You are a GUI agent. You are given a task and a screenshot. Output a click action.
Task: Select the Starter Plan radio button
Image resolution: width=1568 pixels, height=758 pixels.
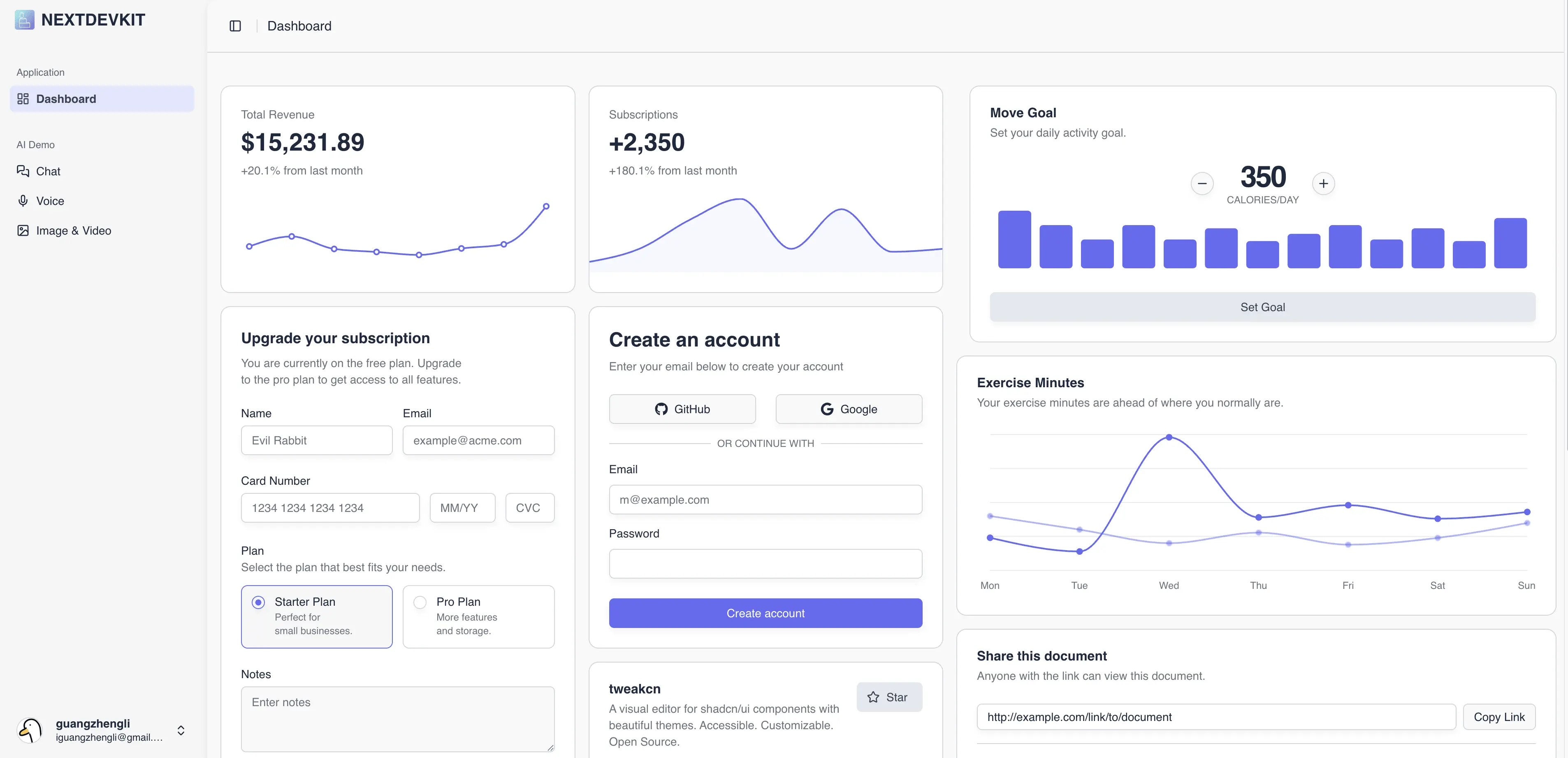[258, 602]
